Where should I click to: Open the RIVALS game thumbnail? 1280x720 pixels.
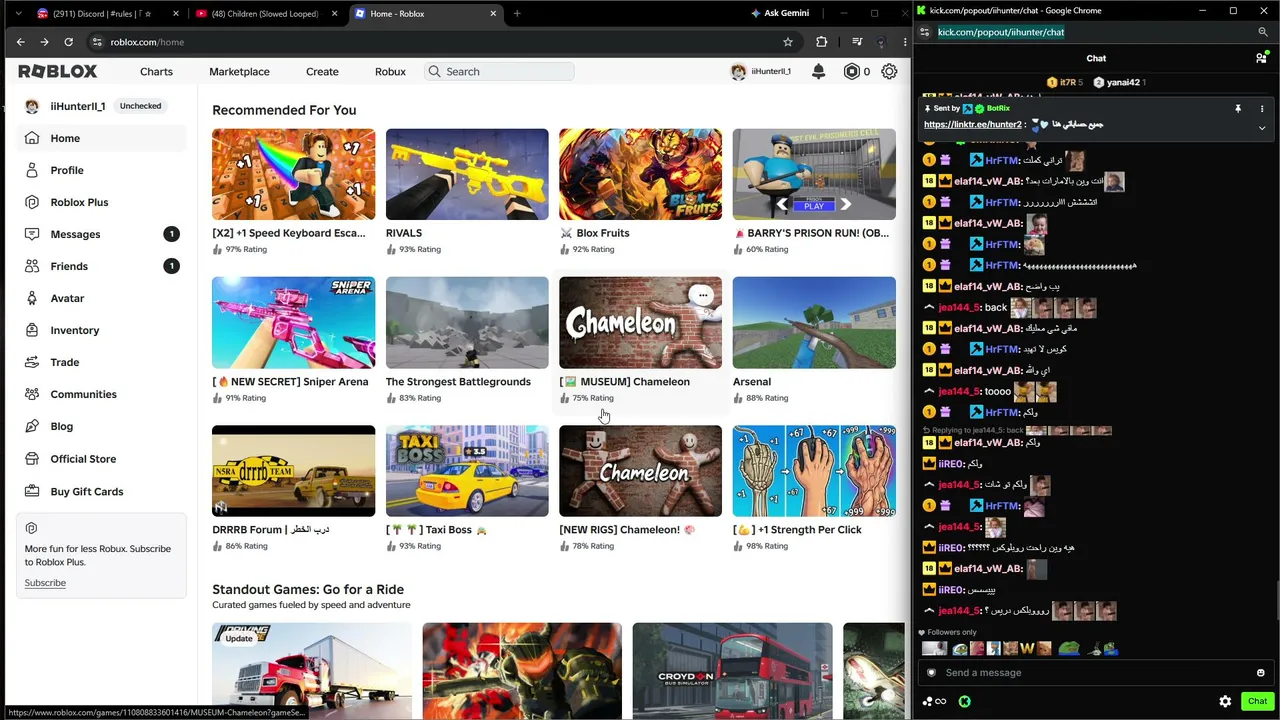click(467, 174)
